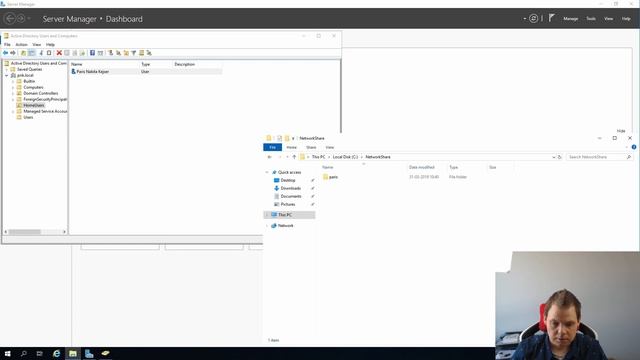640x360 pixels.
Task: Click Server Manager back navigation arrow
Action: pos(10,18)
